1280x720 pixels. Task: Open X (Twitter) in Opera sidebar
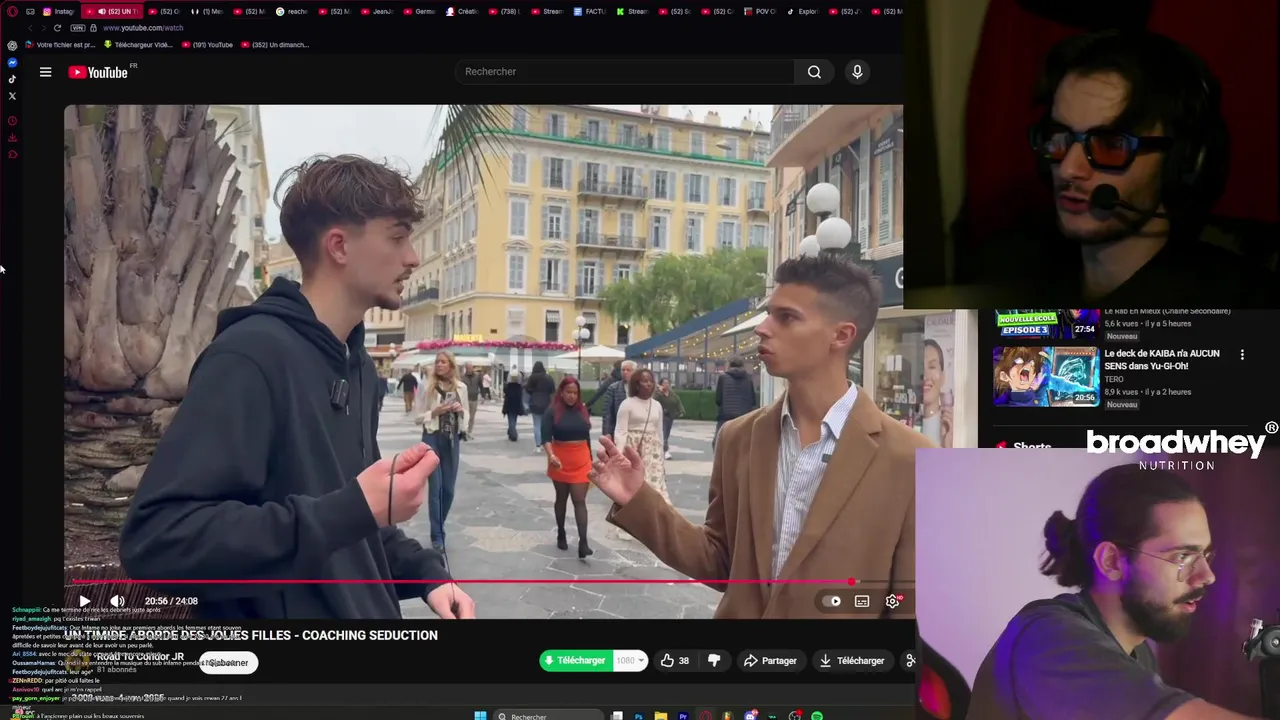[x=12, y=96]
